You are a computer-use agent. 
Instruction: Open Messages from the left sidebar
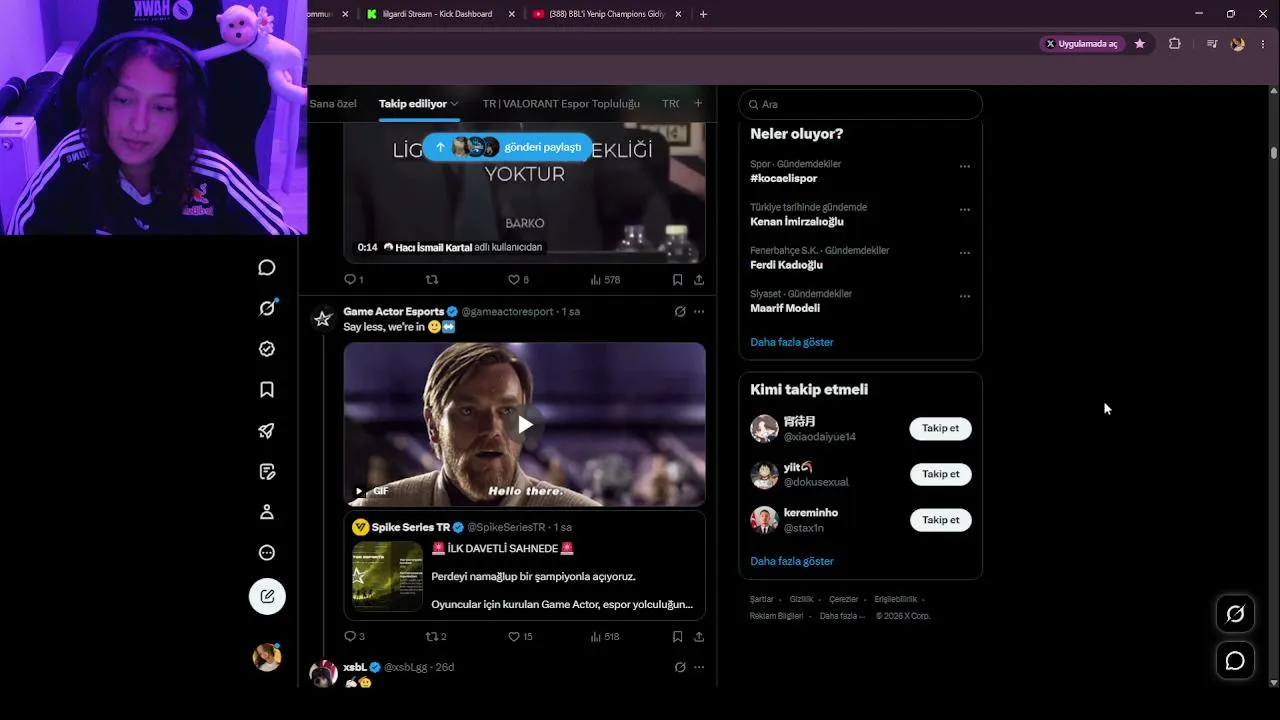(267, 267)
